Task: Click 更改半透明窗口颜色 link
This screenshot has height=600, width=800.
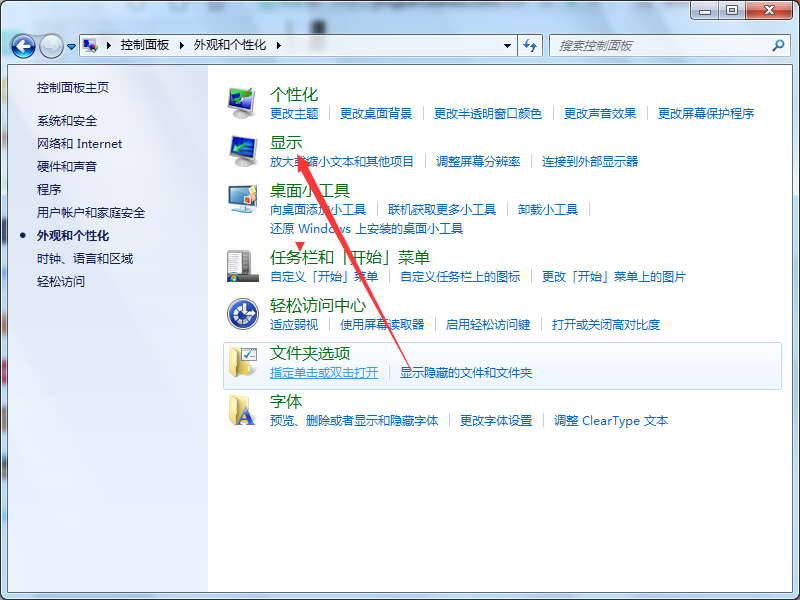Action: (x=488, y=113)
